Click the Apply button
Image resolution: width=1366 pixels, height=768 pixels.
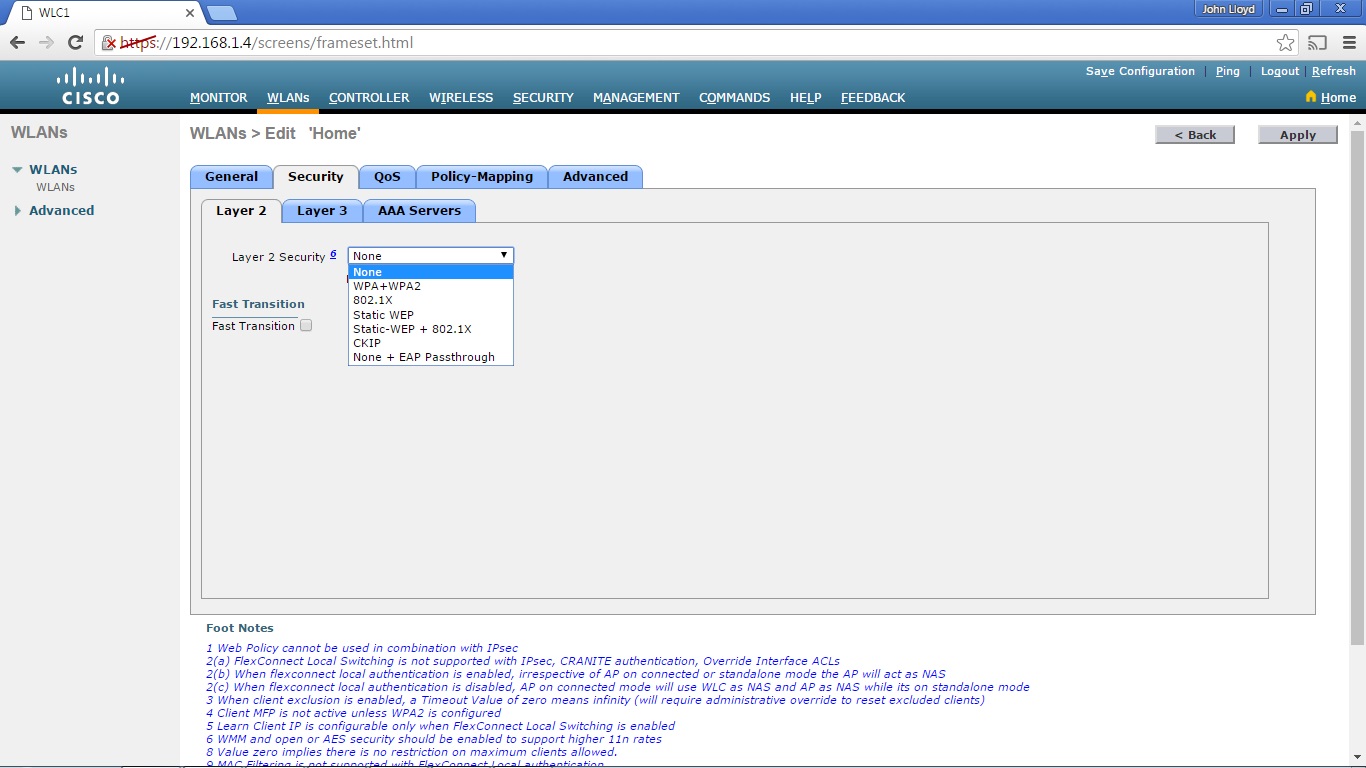(x=1297, y=135)
